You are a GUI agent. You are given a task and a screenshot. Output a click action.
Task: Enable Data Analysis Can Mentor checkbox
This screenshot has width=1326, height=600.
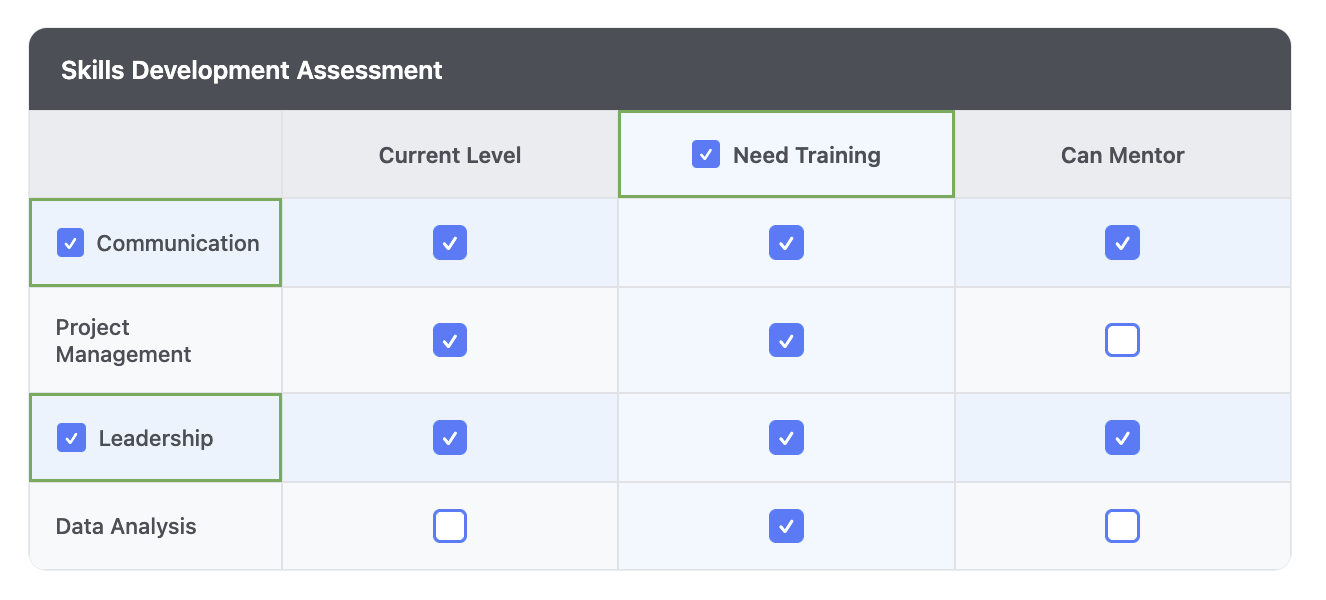[x=1122, y=526]
